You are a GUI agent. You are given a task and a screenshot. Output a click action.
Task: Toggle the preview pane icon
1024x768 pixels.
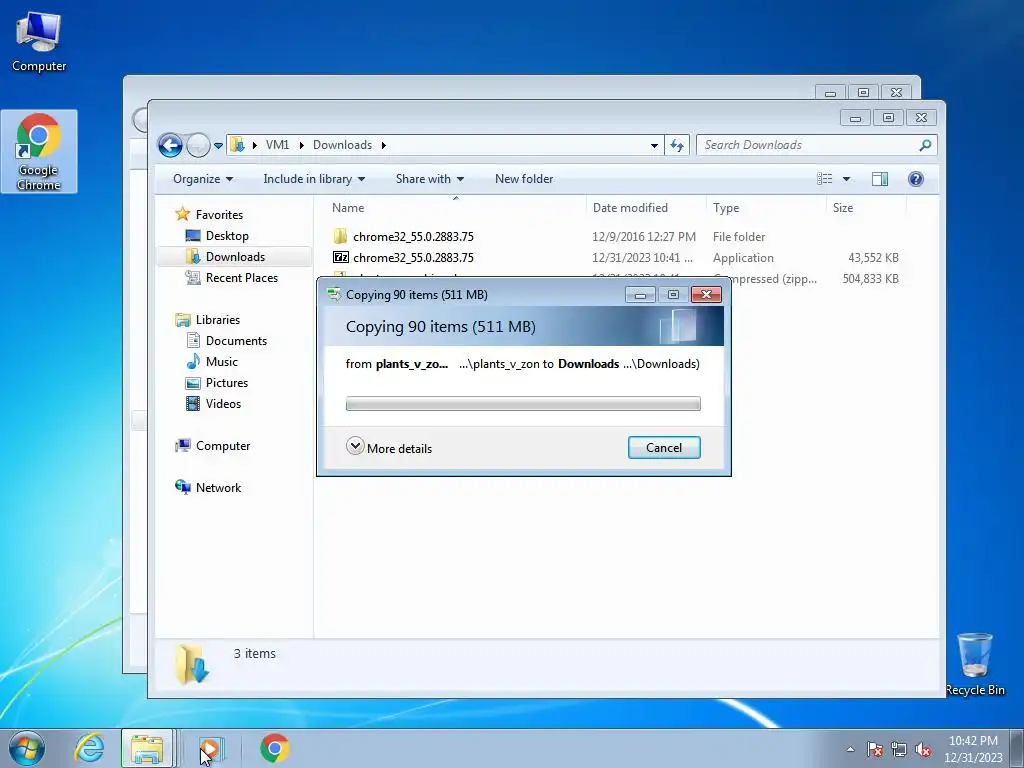880,179
